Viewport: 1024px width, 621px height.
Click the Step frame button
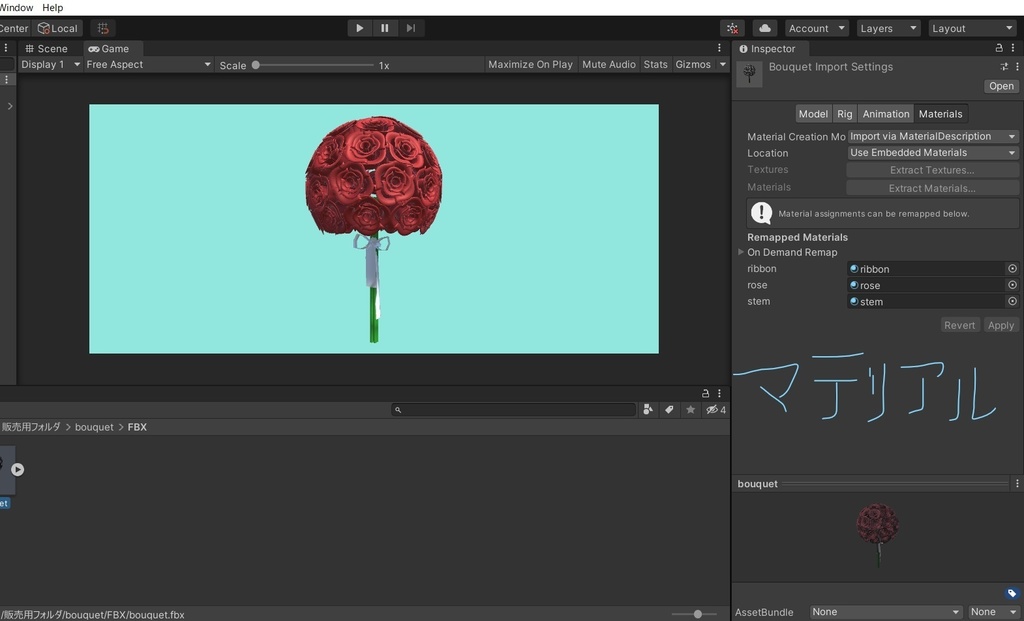click(410, 28)
